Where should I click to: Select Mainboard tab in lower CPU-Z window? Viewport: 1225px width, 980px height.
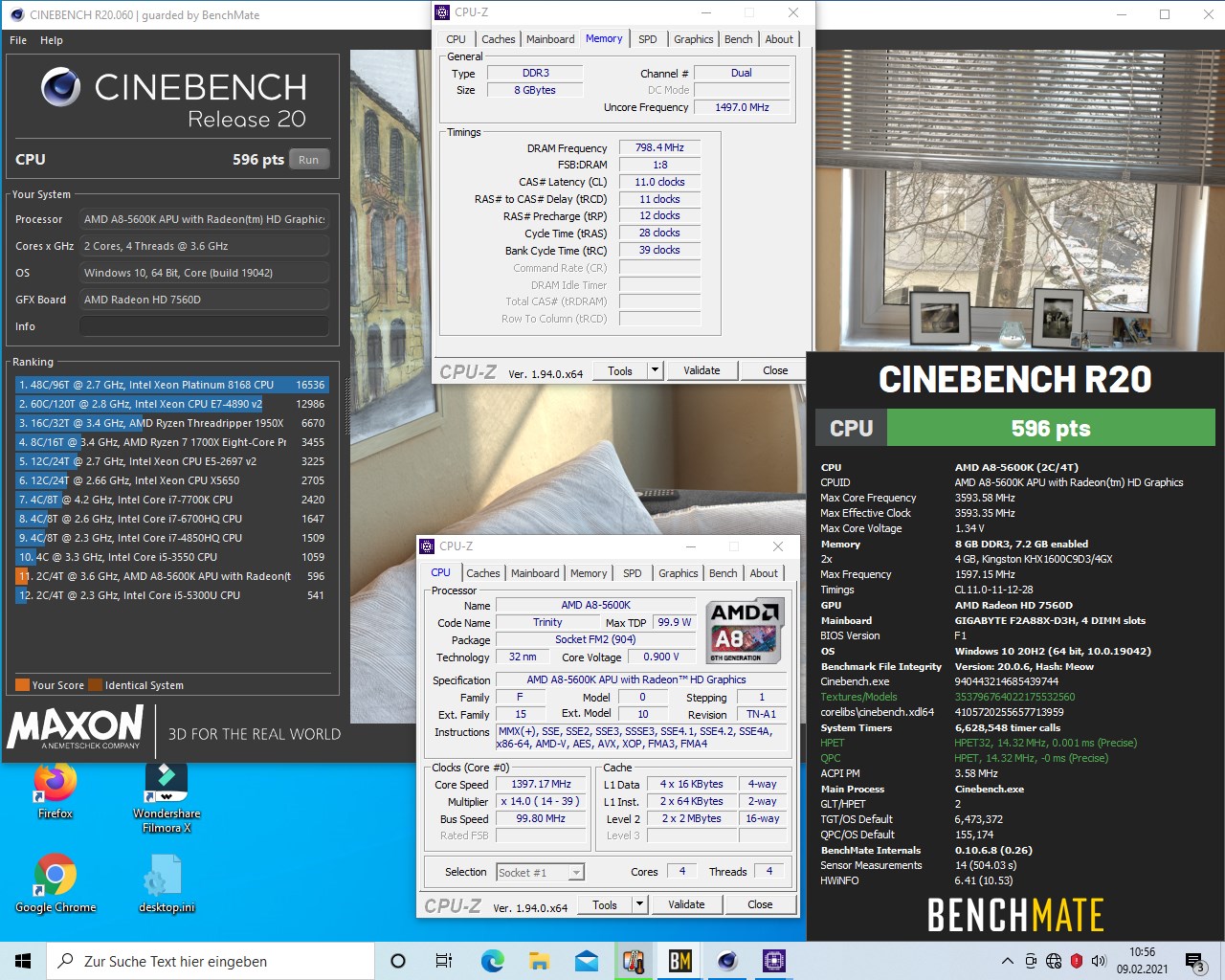pos(535,573)
